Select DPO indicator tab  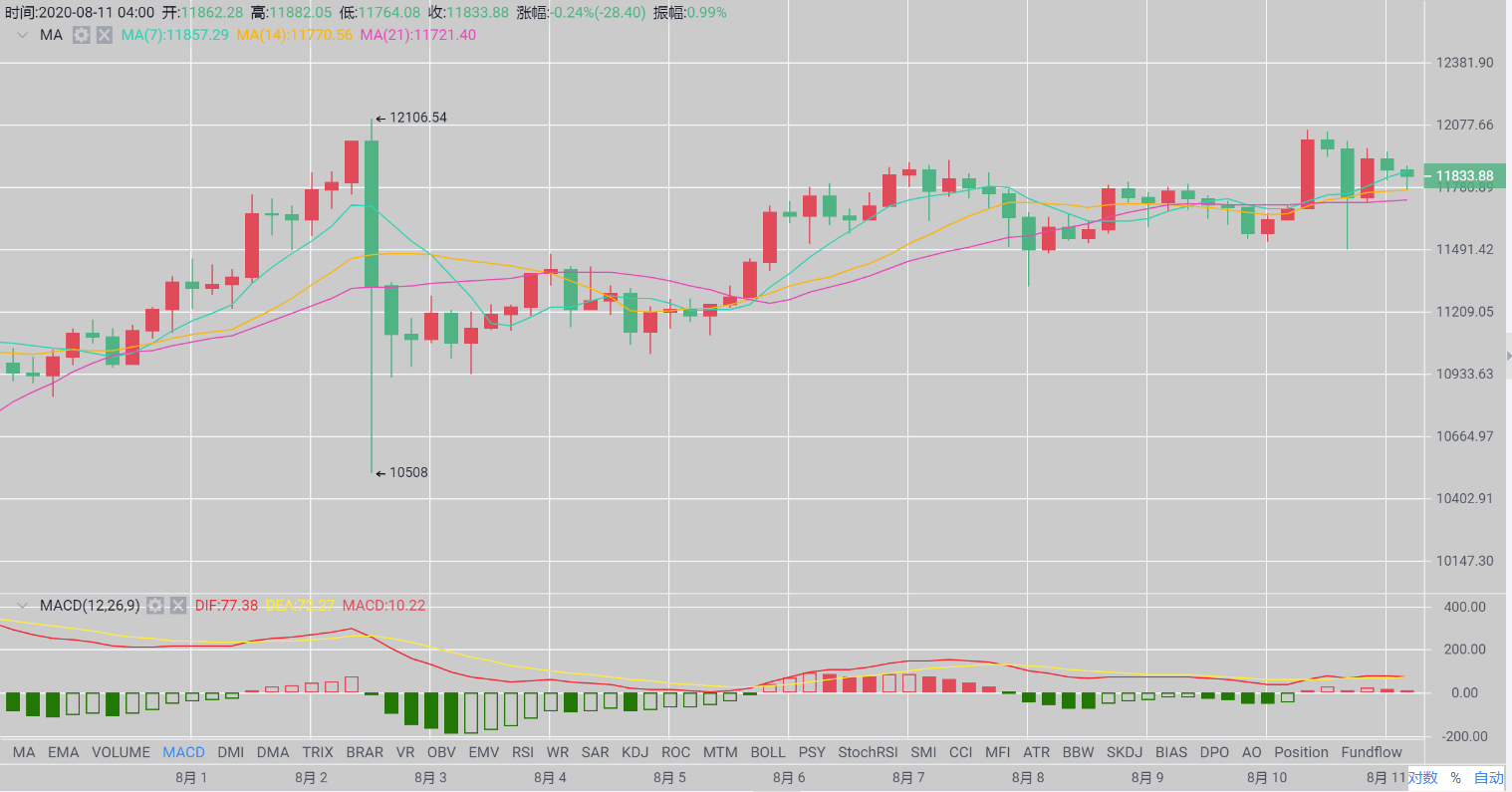point(1214,752)
